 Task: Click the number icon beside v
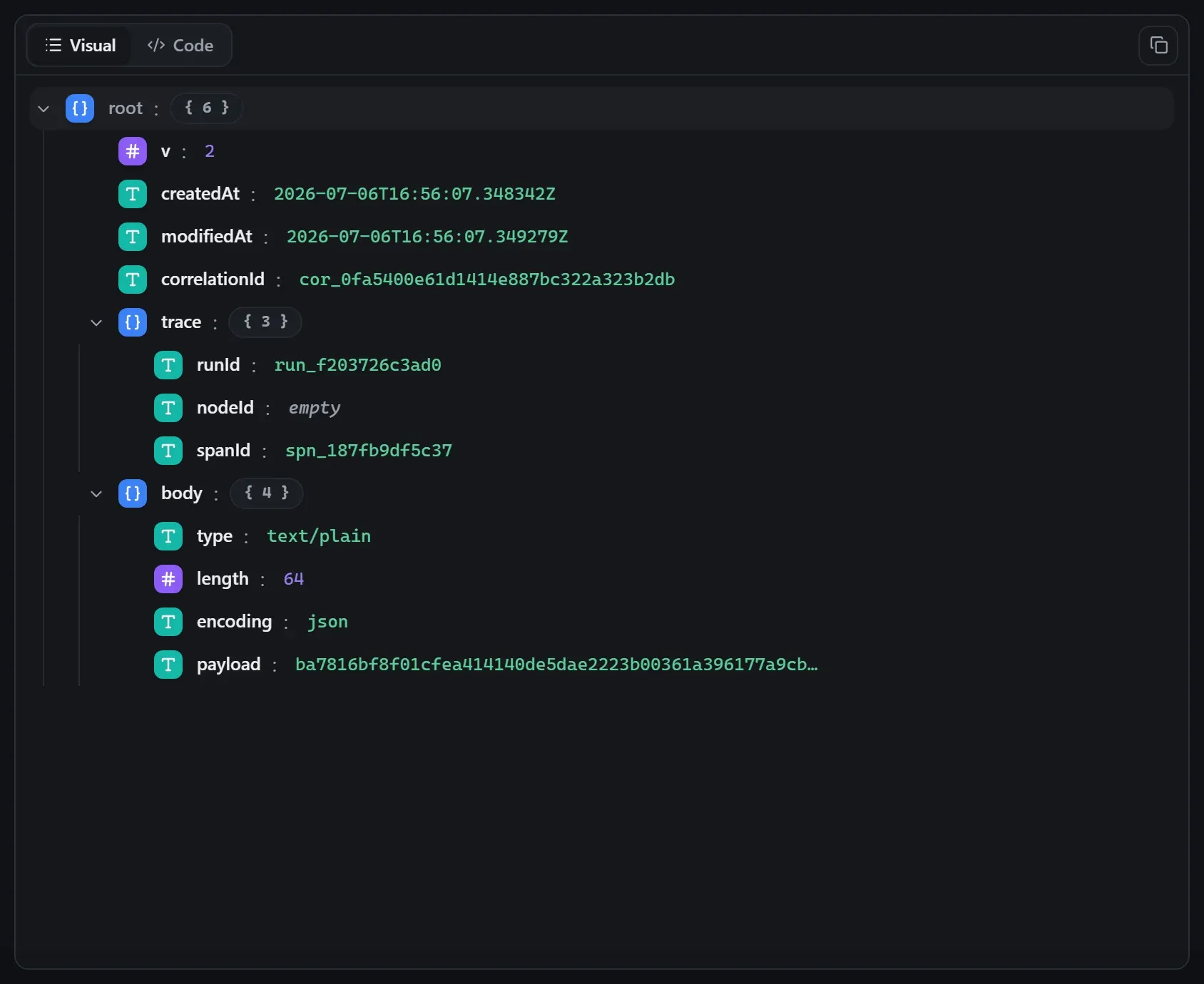pyautogui.click(x=133, y=151)
